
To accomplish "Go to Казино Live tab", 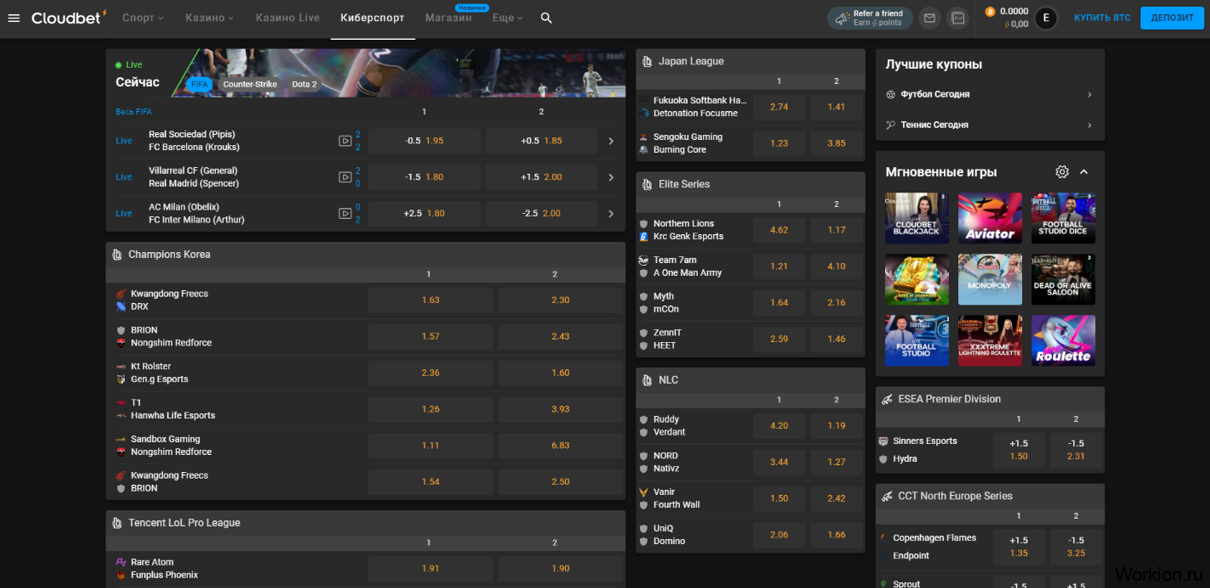I will (287, 18).
